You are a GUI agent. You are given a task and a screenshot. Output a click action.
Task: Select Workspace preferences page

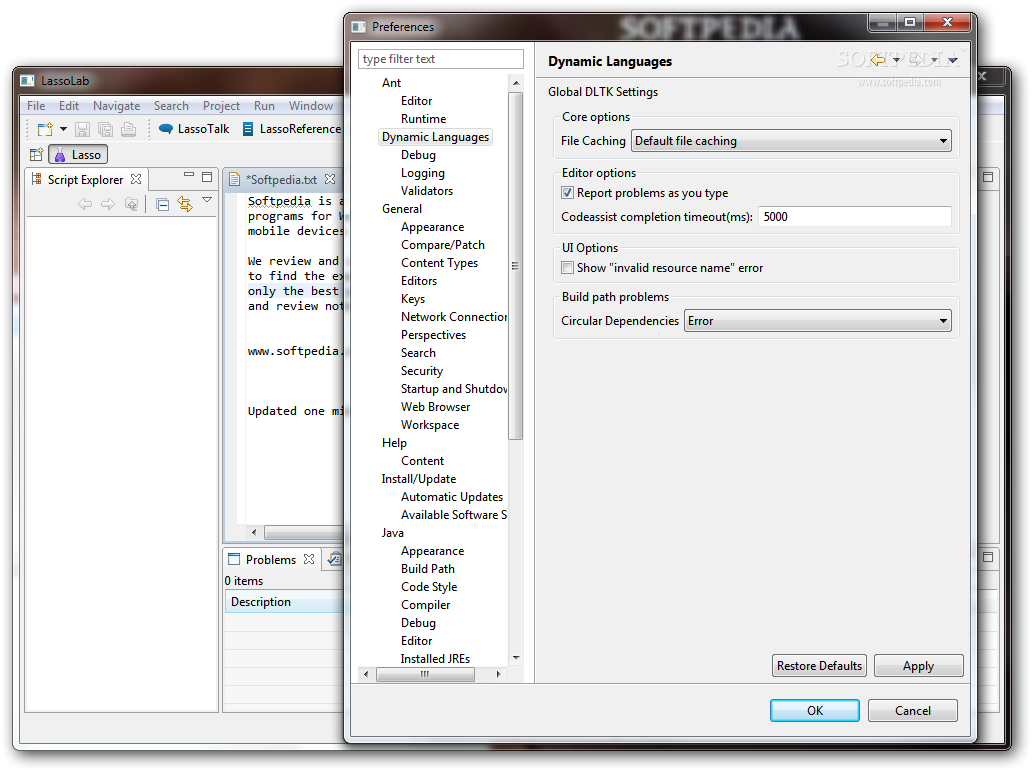(x=430, y=425)
